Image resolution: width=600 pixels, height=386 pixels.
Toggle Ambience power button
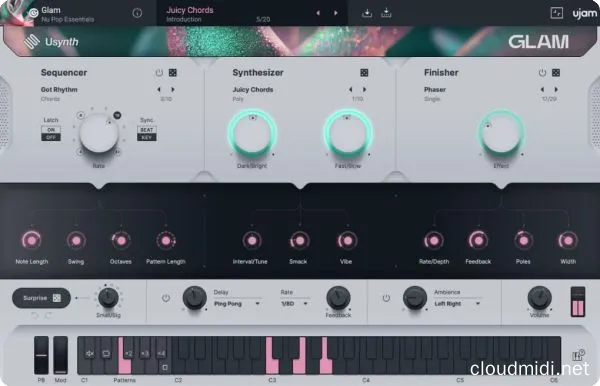pos(386,298)
